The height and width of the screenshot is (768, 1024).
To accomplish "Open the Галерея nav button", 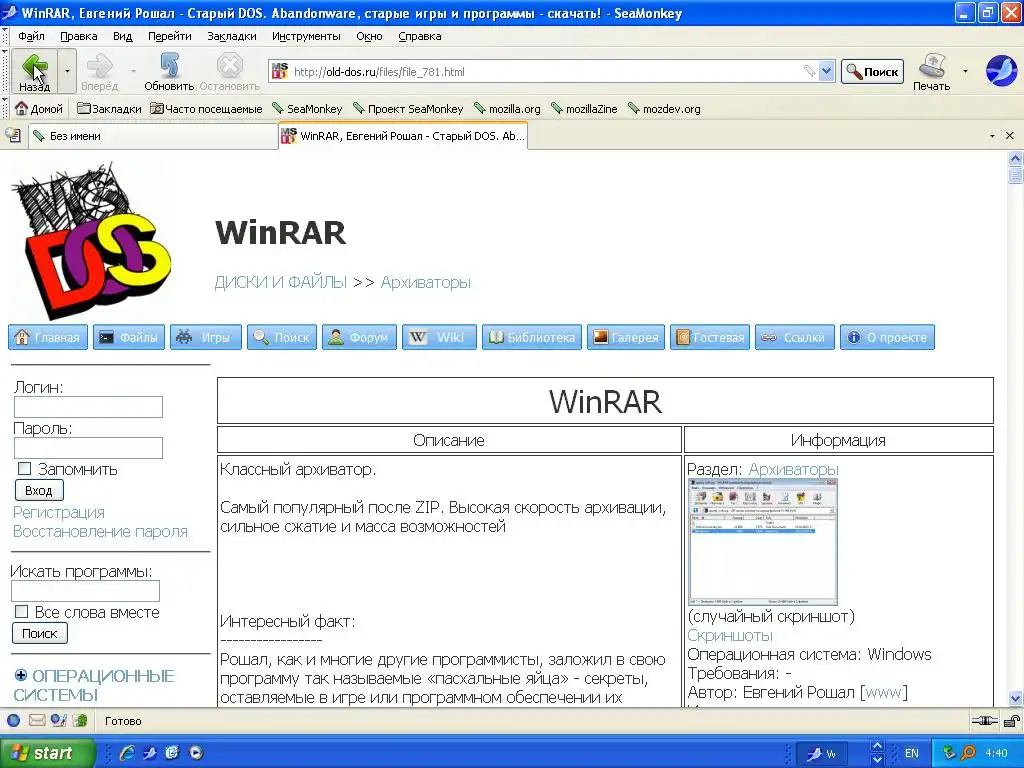I will point(626,337).
